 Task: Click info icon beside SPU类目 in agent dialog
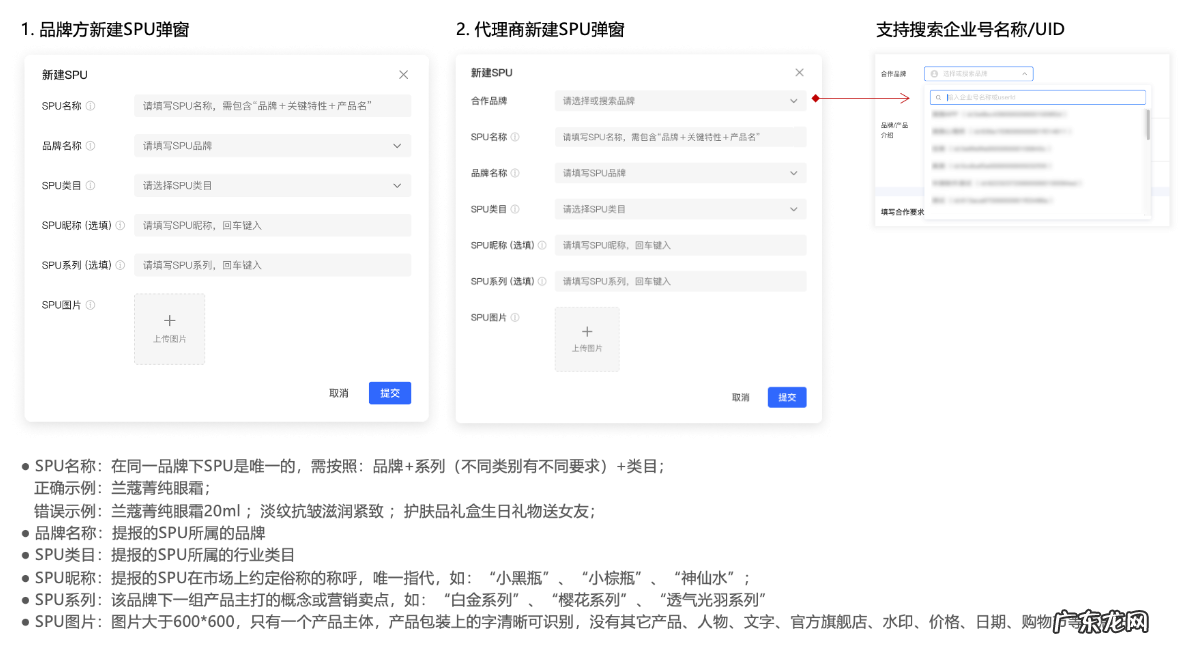(515, 210)
